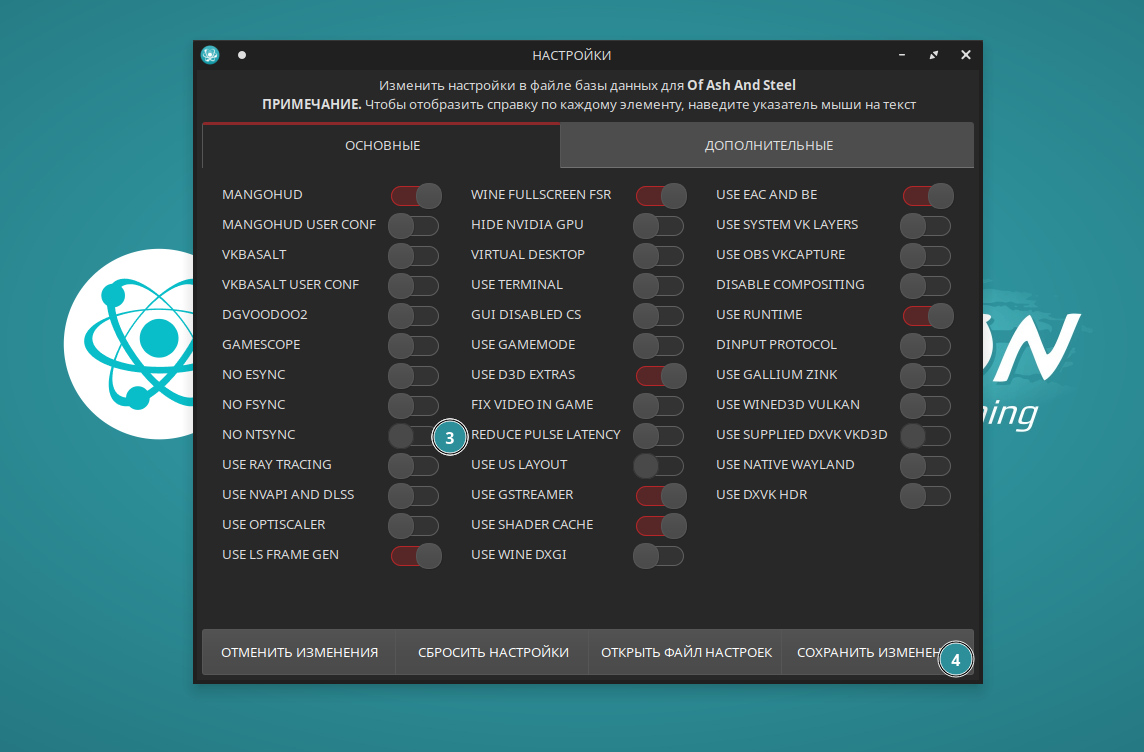The image size is (1144, 752).
Task: Click the USE GAMEMODE label
Action: pyautogui.click(x=522, y=344)
